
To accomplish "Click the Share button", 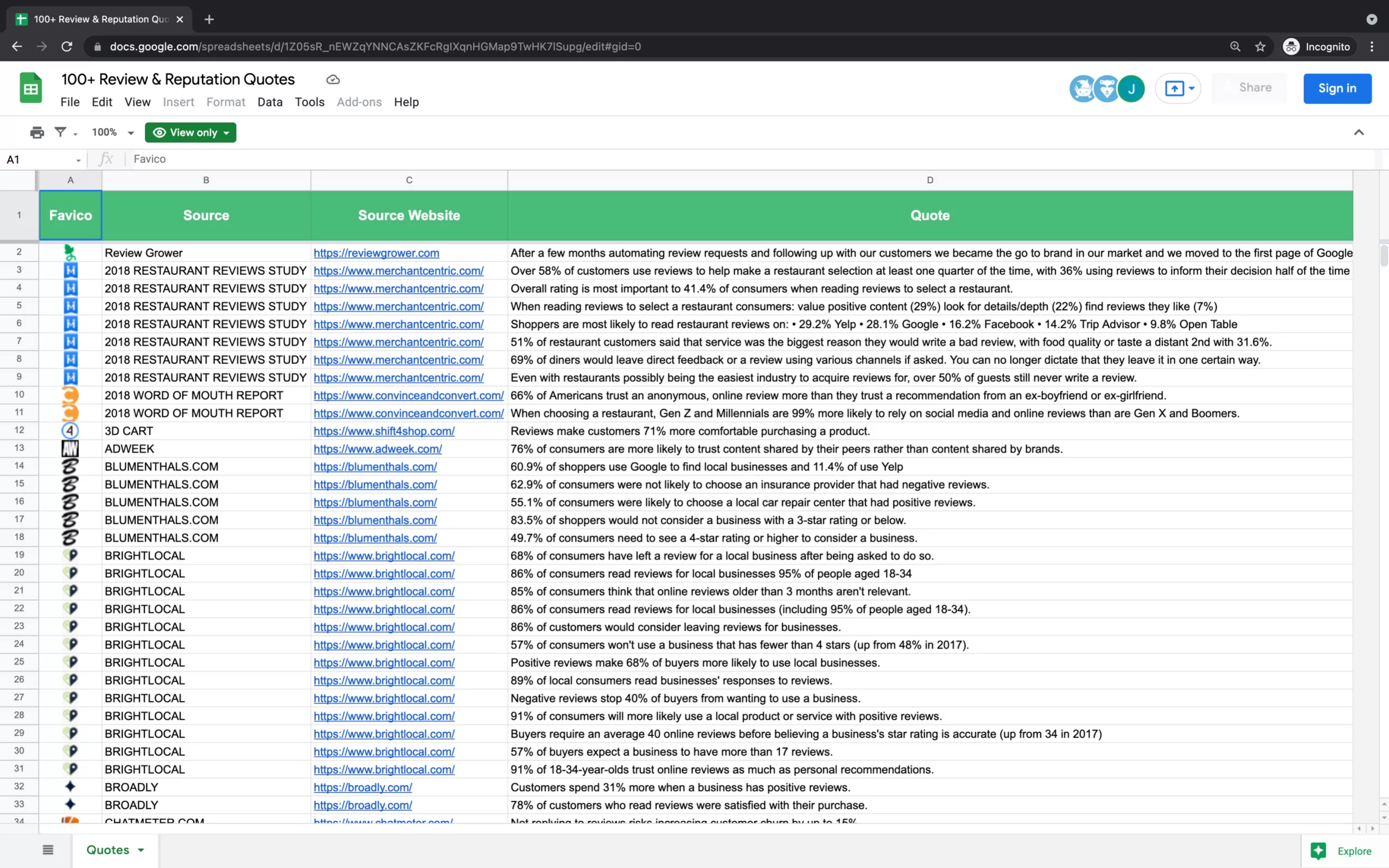I will tap(1249, 88).
